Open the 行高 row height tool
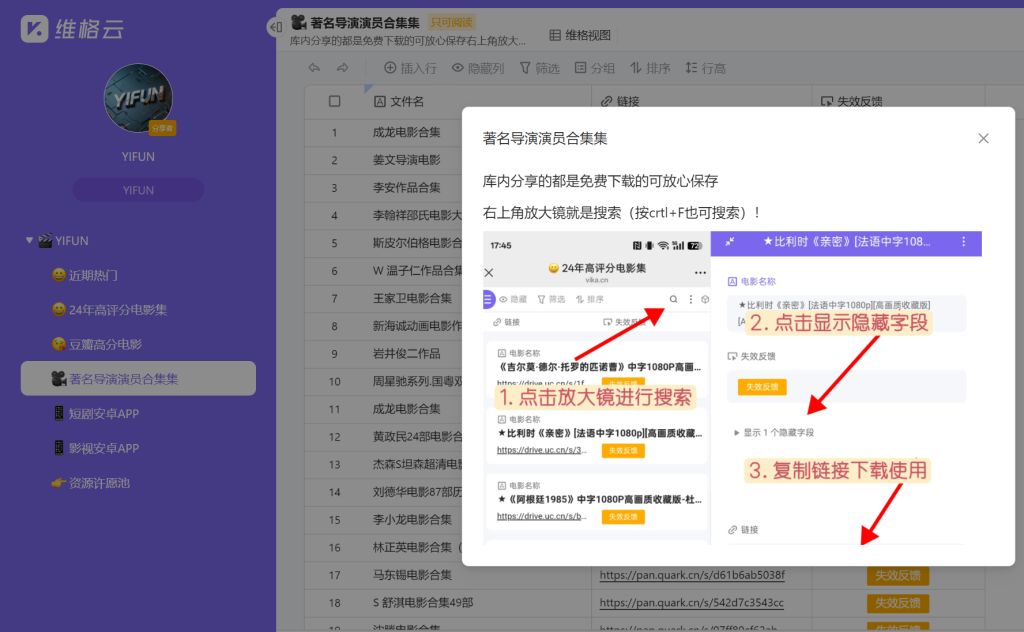The height and width of the screenshot is (632, 1024). tap(705, 68)
